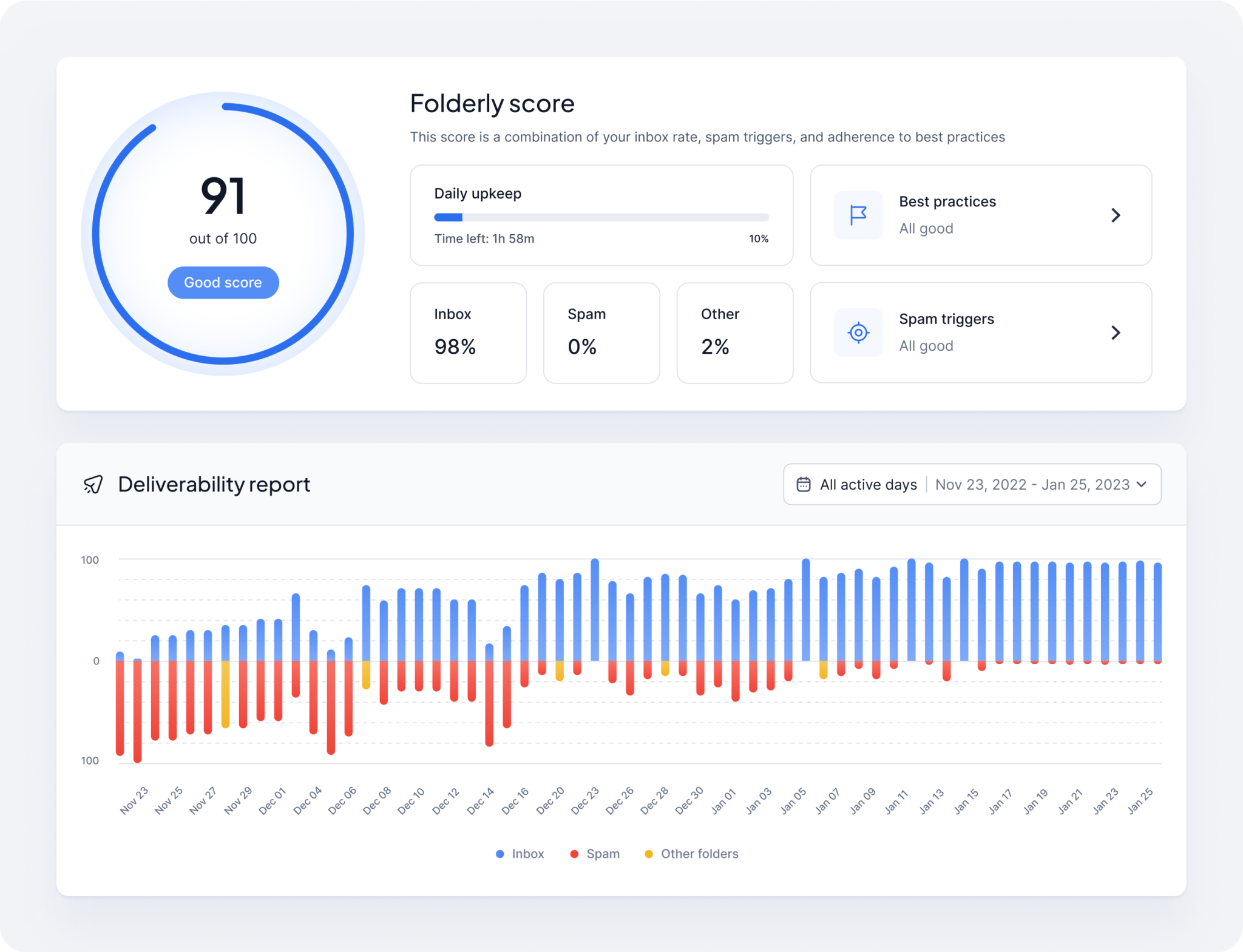Expand the Best practices card with its chevron
The height and width of the screenshot is (952, 1243).
(x=1116, y=215)
